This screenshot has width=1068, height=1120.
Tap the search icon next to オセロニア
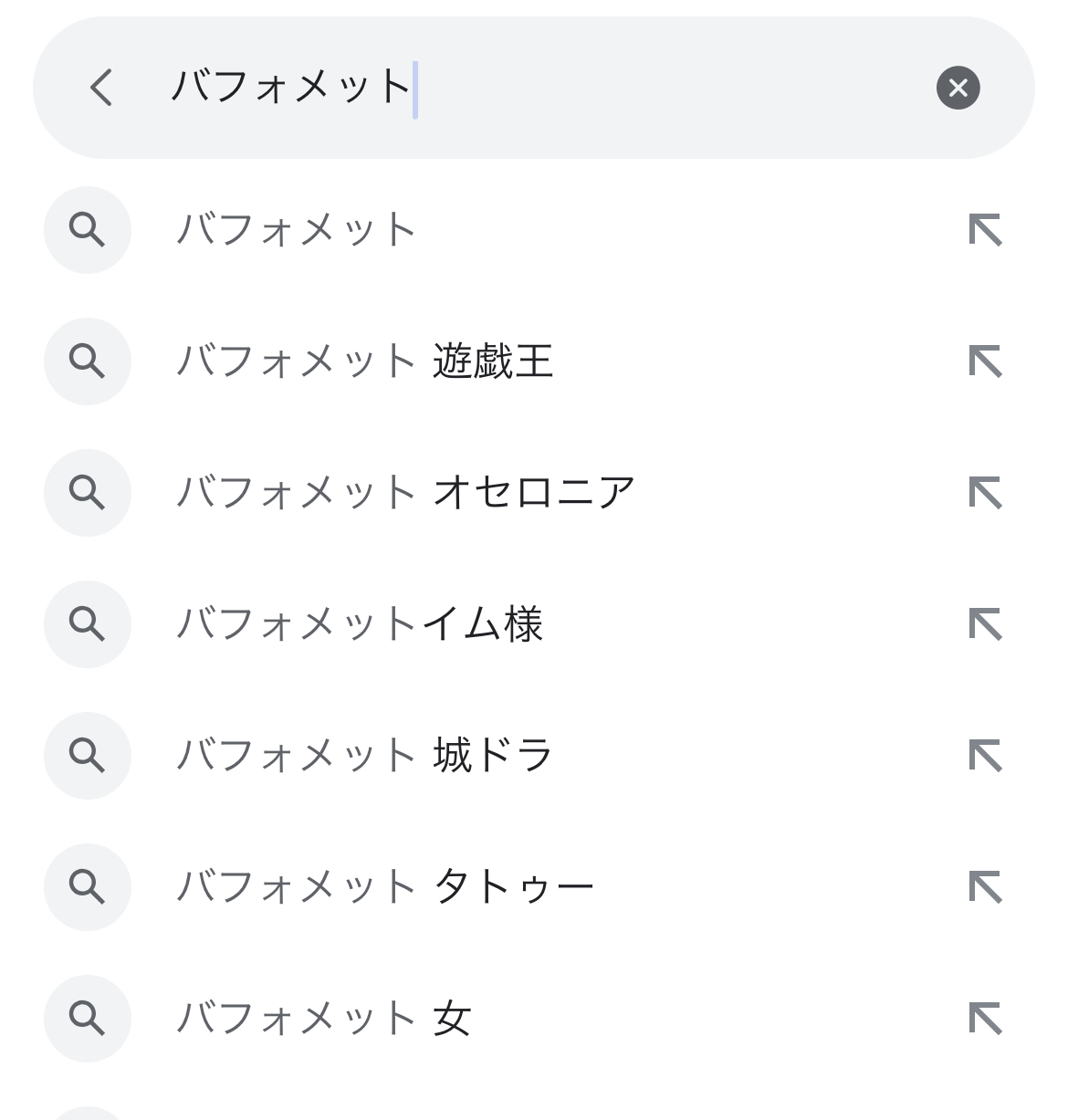pos(88,493)
